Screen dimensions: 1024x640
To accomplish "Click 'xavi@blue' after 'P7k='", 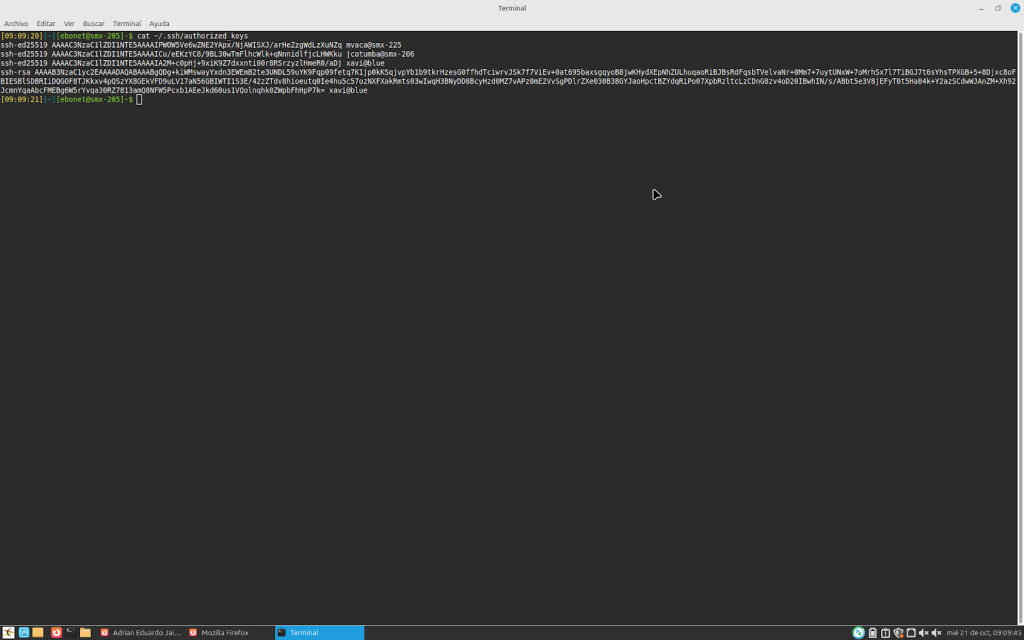I will pos(348,90).
